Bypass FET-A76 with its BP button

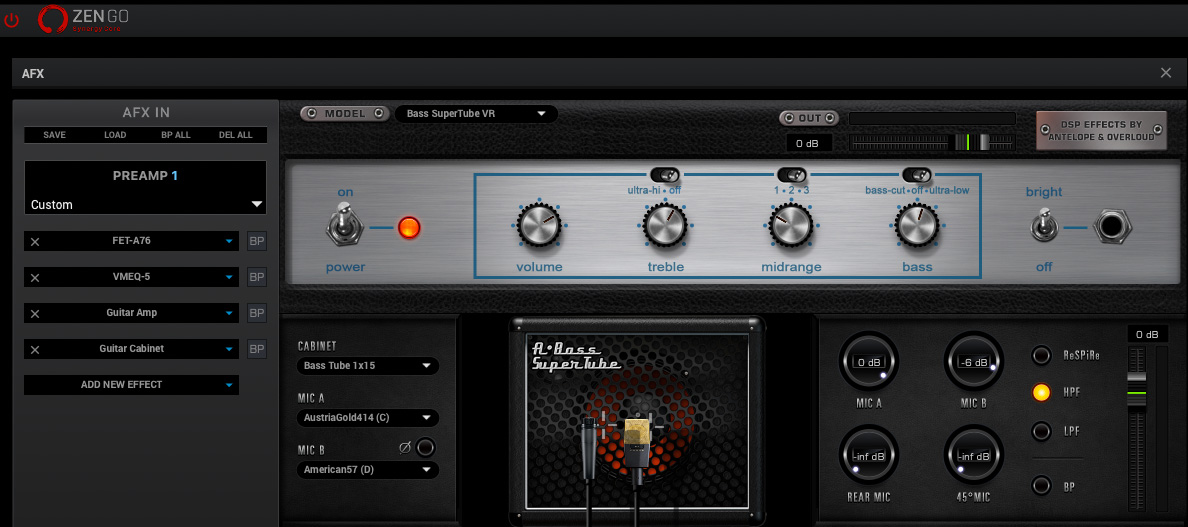coord(258,242)
